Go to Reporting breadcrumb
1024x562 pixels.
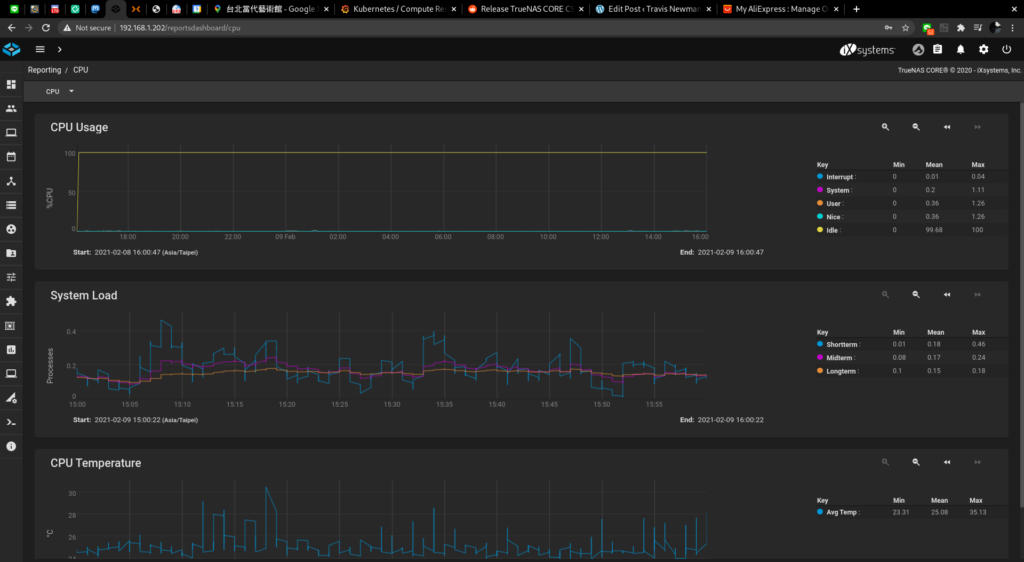tap(44, 70)
